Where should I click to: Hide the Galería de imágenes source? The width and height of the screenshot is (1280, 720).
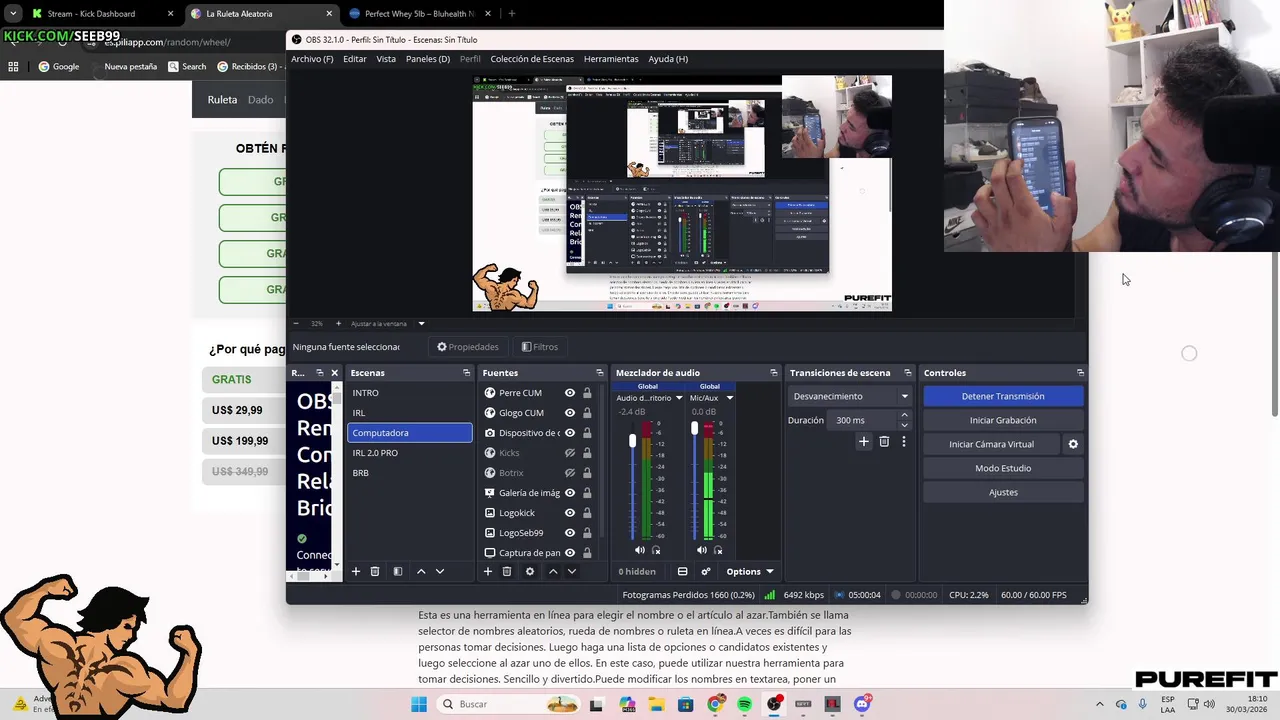point(570,493)
